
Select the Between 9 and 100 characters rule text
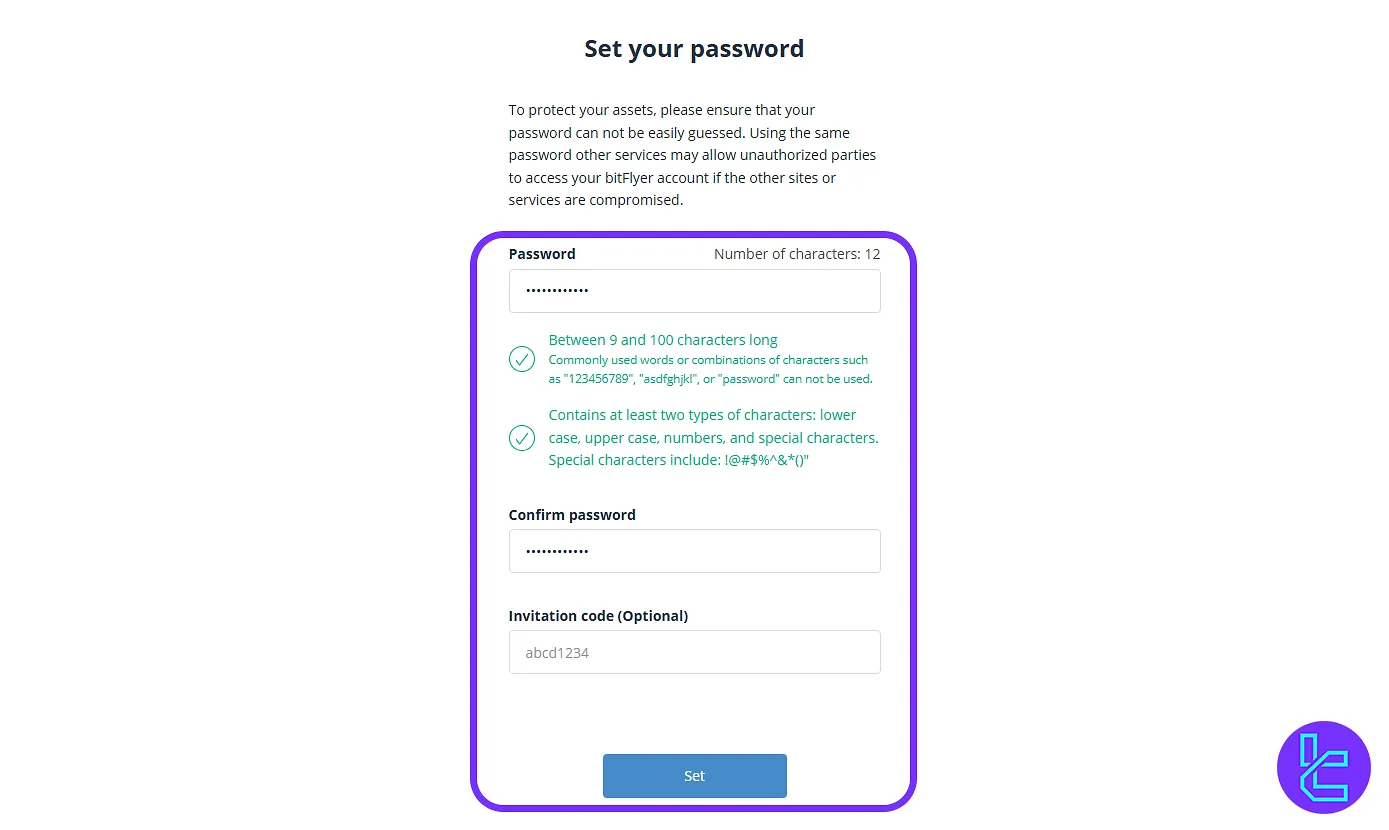662,340
